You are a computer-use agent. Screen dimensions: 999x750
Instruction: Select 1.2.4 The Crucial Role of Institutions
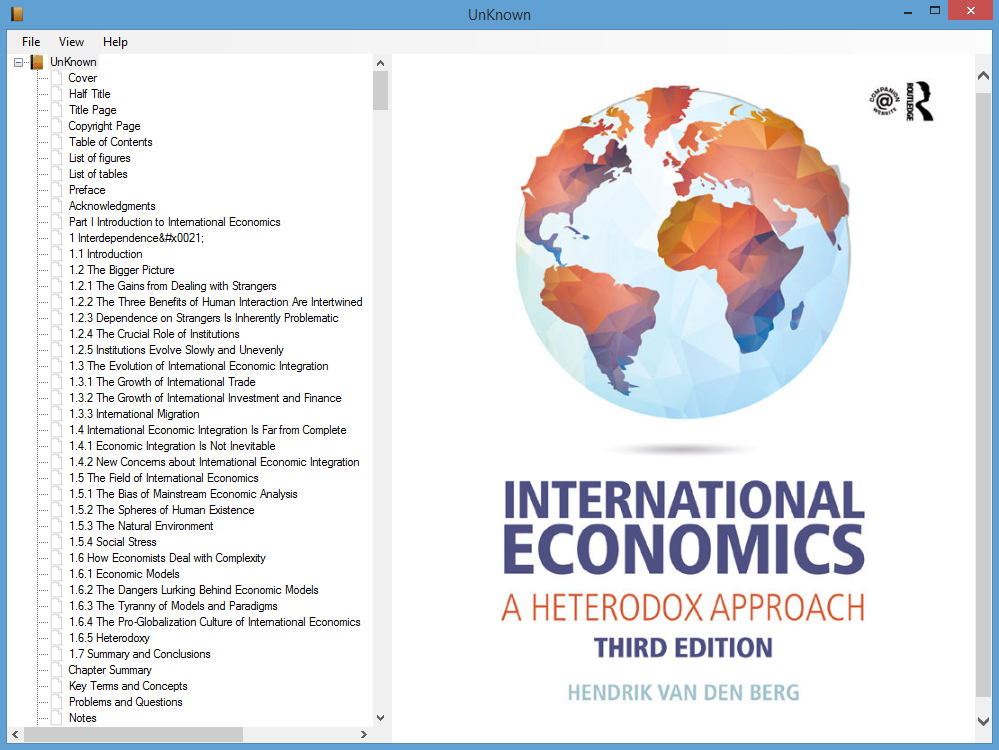pos(154,334)
